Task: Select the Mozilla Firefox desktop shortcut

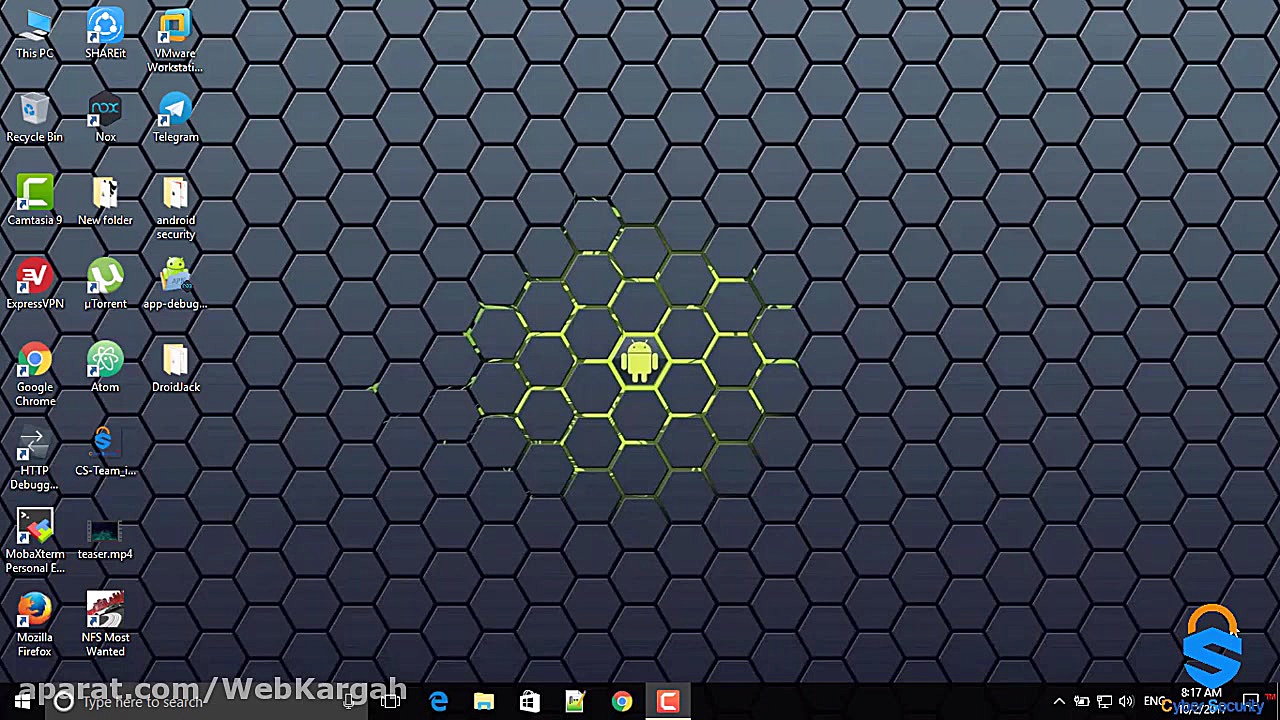Action: click(35, 625)
